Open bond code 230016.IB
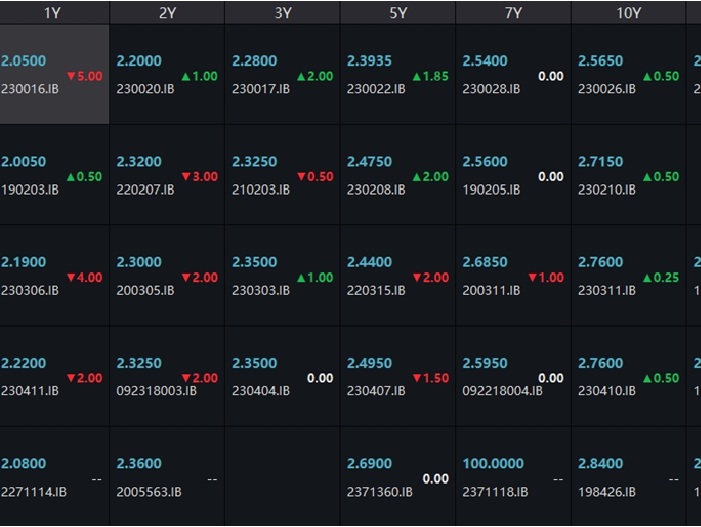 pyautogui.click(x=30, y=89)
